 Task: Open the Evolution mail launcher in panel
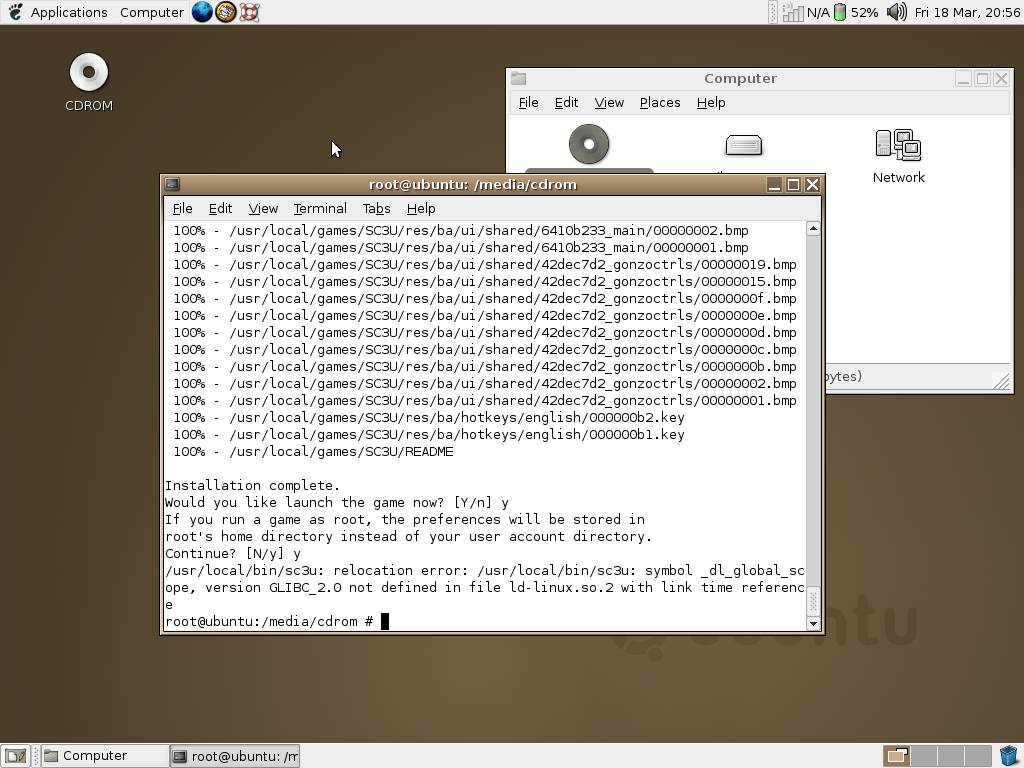point(226,12)
